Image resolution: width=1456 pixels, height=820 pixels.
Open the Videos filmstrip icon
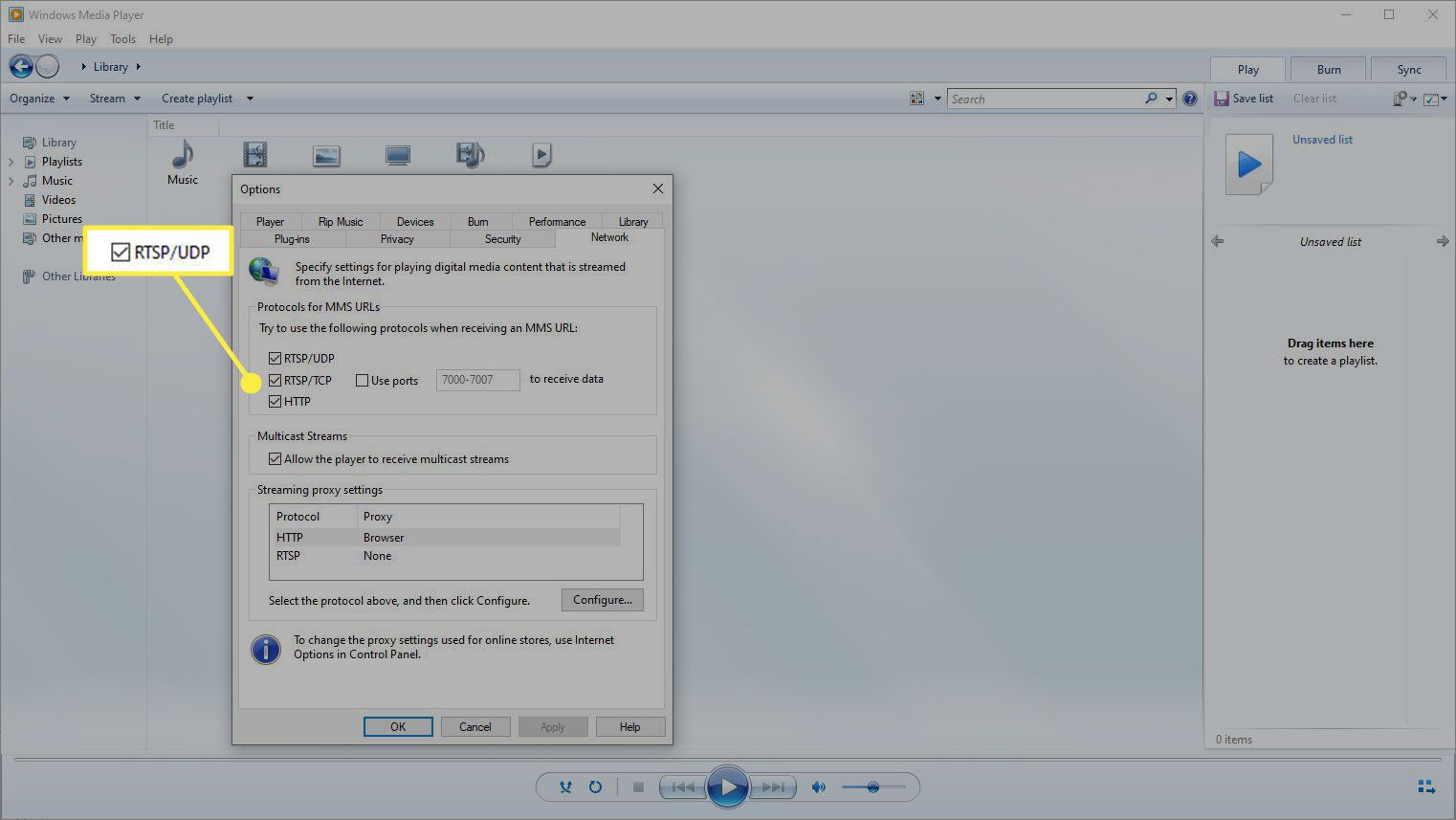tap(254, 154)
